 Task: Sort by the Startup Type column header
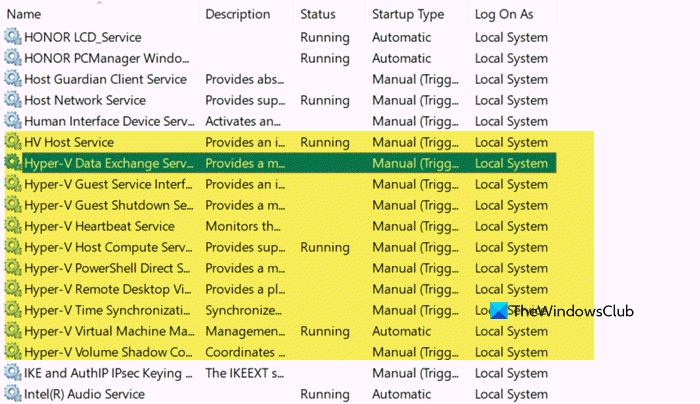408,15
